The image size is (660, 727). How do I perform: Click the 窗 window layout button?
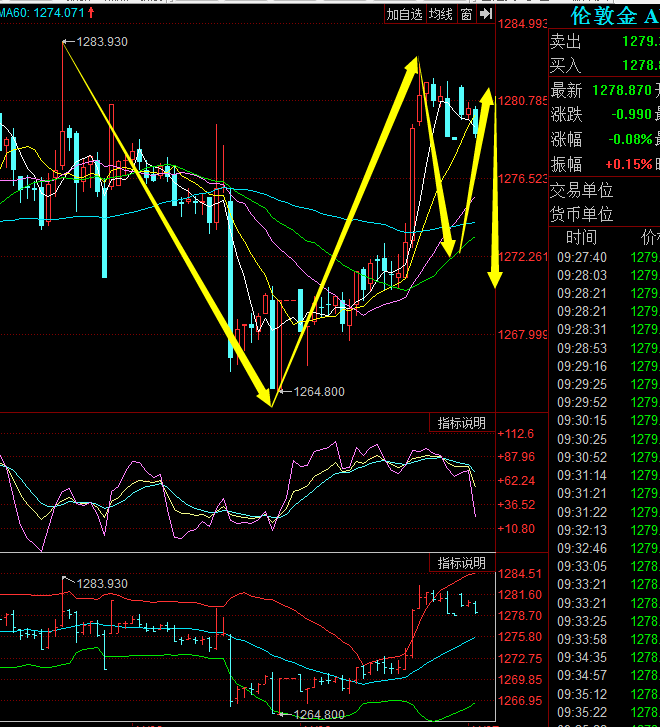[x=467, y=14]
